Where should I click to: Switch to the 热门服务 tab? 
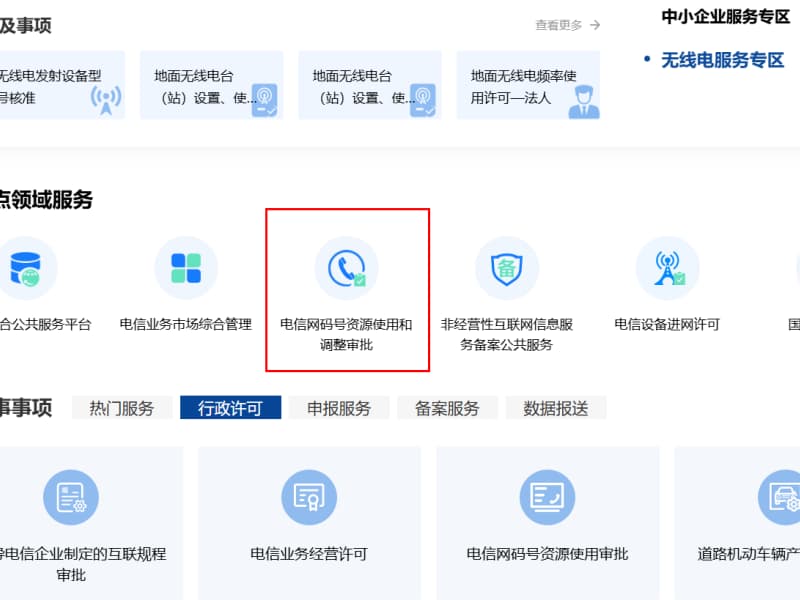pos(122,408)
